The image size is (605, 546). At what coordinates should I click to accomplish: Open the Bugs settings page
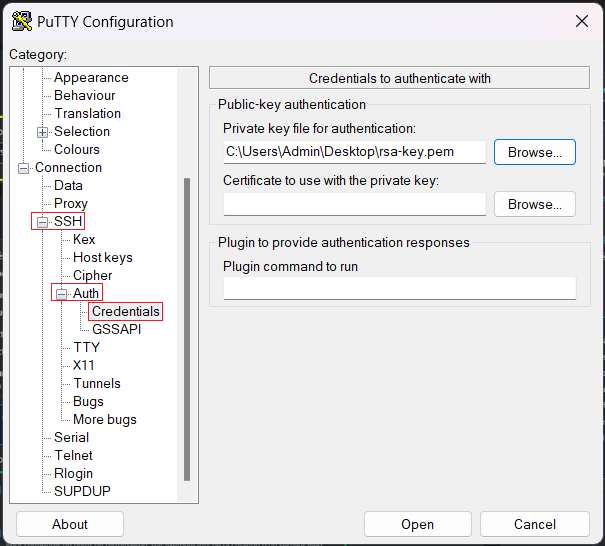(88, 401)
